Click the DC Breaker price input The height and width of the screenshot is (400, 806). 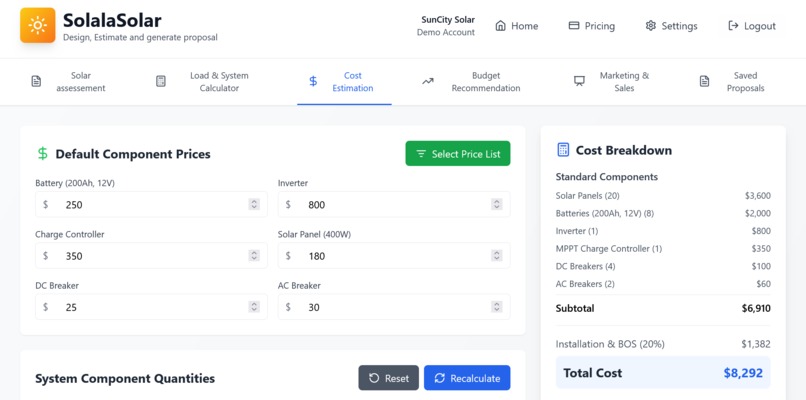point(151,307)
